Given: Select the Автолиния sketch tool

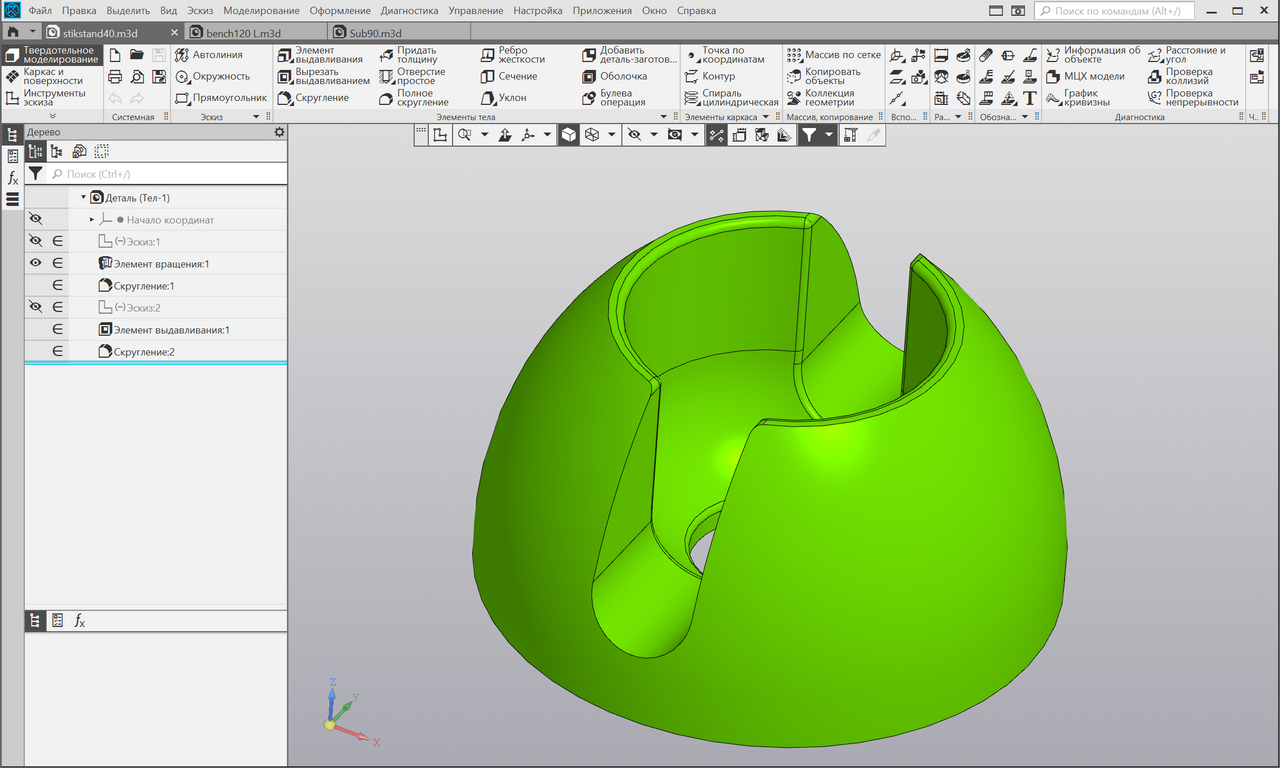Looking at the screenshot, I should coord(209,55).
